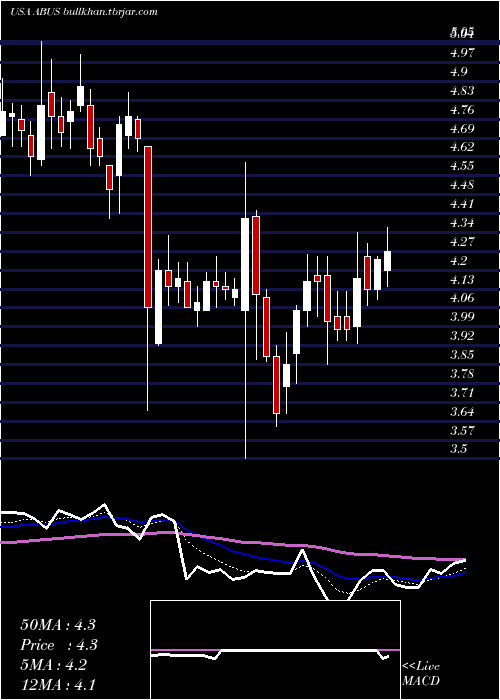The height and width of the screenshot is (700, 500).
Task: Click the 4.97 price axis label
Action: pyautogui.click(x=462, y=53)
